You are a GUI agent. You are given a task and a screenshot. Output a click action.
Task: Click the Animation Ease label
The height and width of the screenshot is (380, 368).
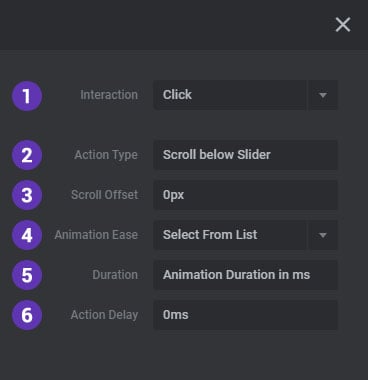[x=96, y=235]
